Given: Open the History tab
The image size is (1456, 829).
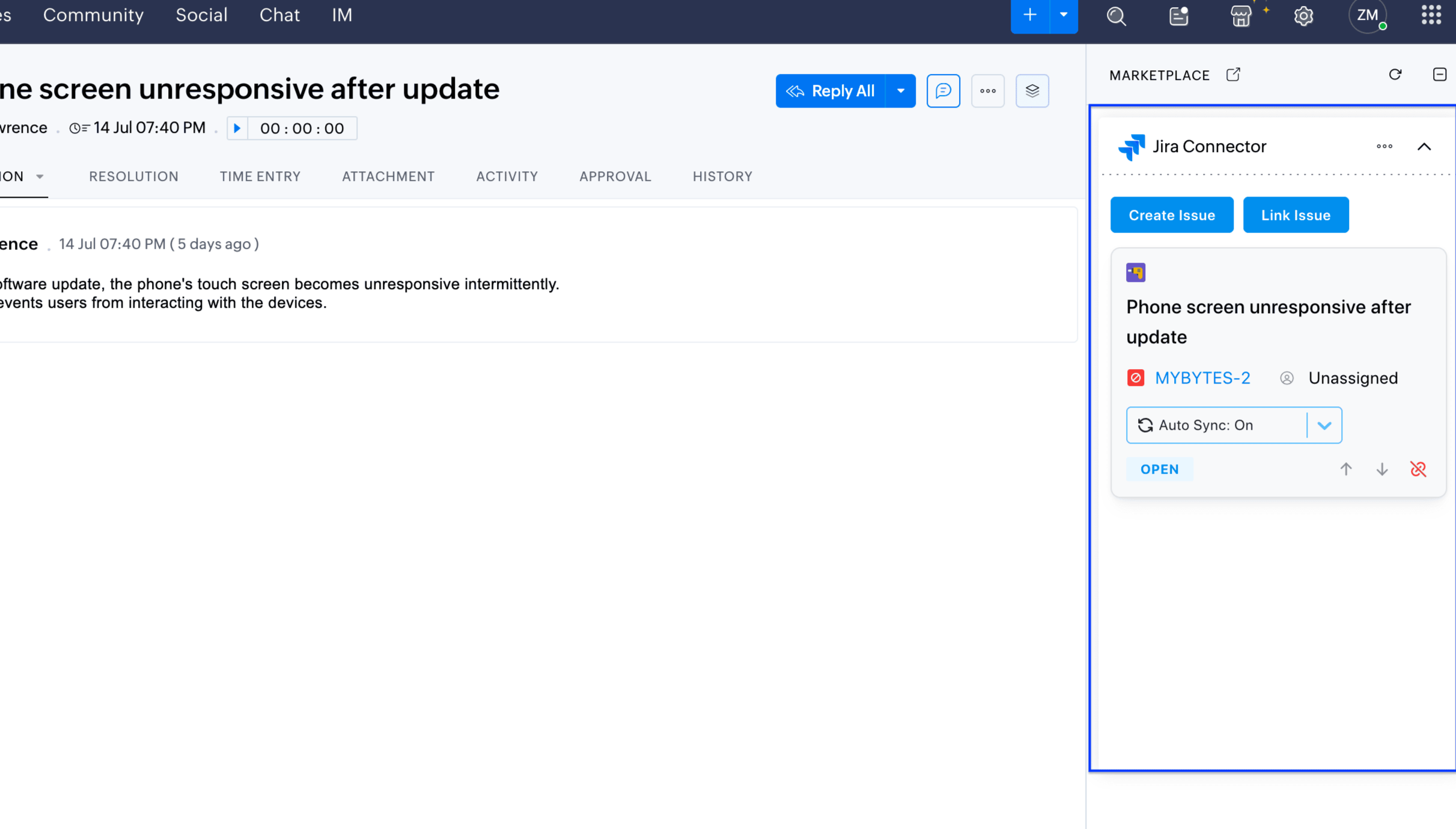Looking at the screenshot, I should 722,176.
